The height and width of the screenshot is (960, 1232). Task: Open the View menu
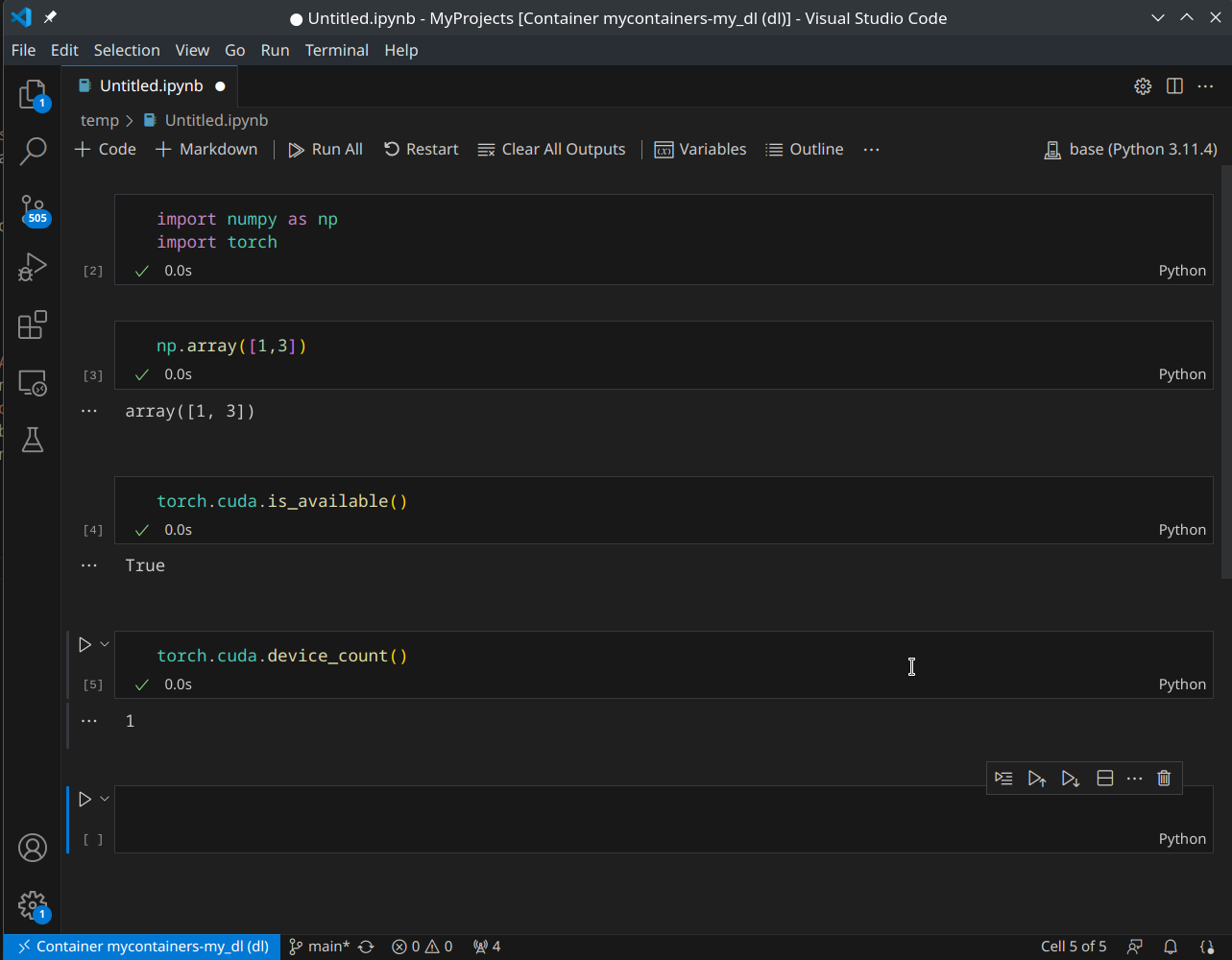(x=192, y=50)
